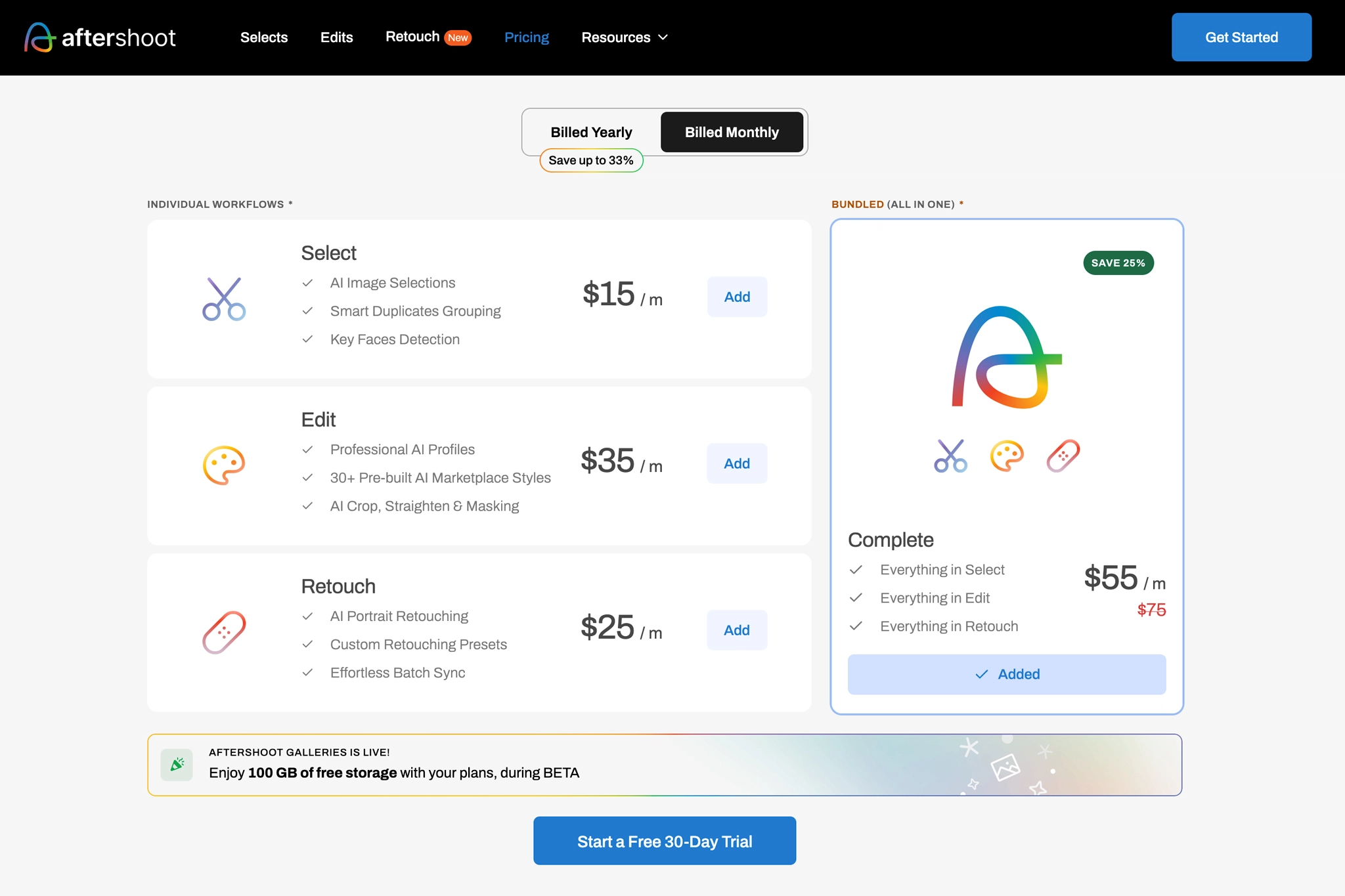Image resolution: width=1345 pixels, height=896 pixels.
Task: Click the Aftershoot logo in header
Action: [x=100, y=37]
